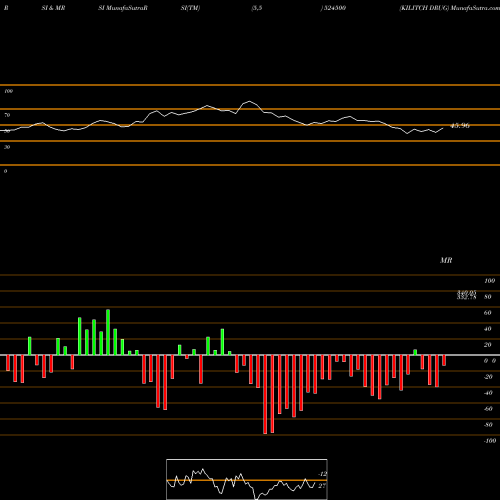Click the overlapping price values '340.05 332.78'

(x=466, y=295)
